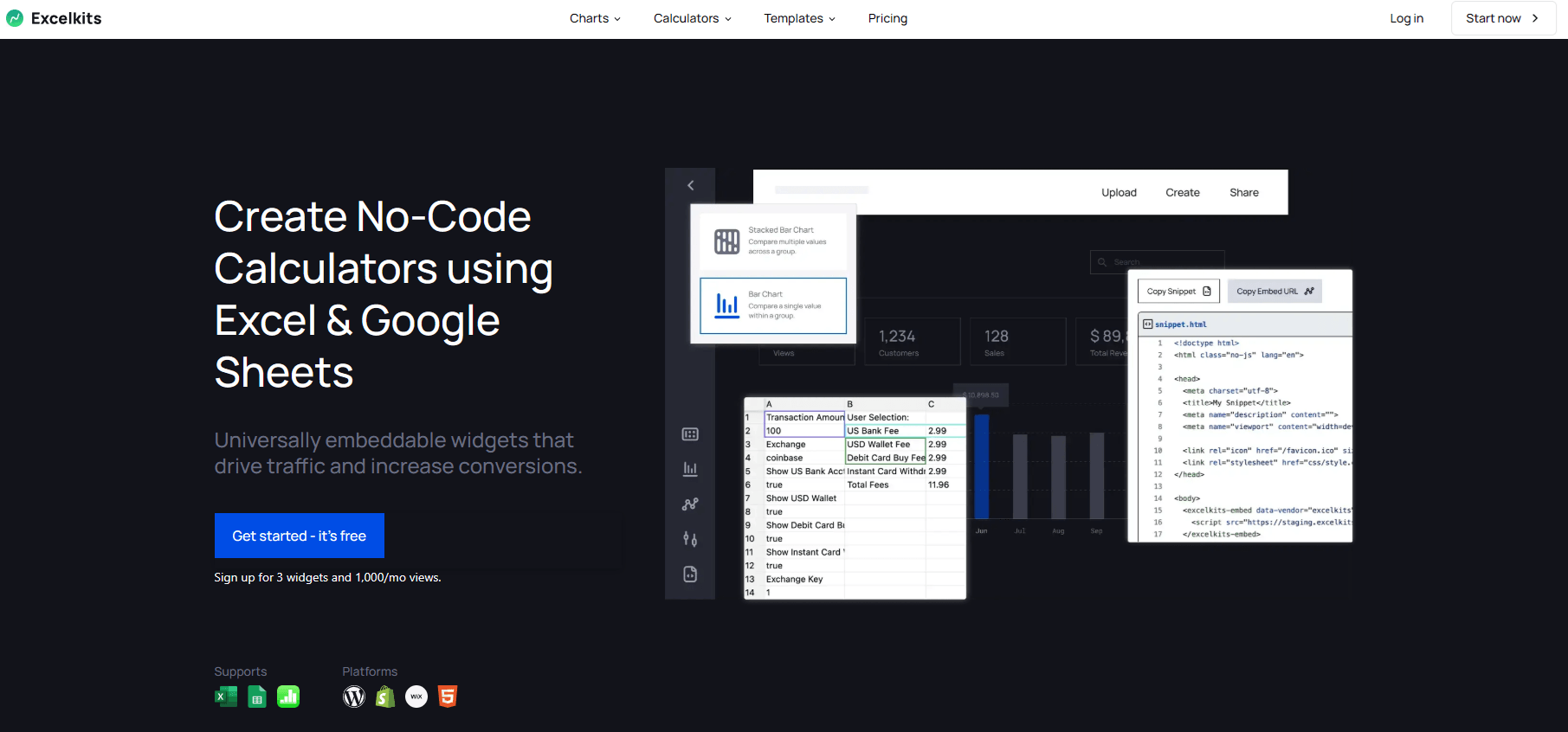Collapse sidebar with back chevron

690,185
